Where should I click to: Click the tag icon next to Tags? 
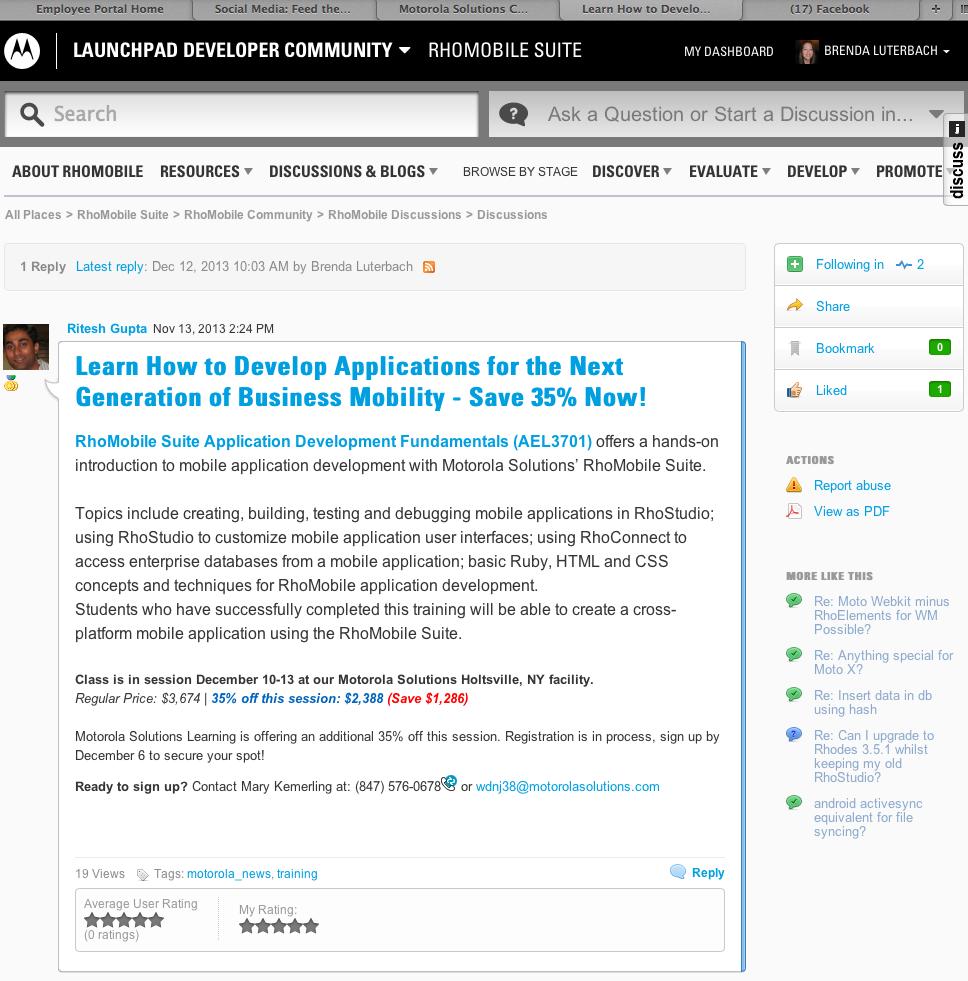click(x=143, y=875)
